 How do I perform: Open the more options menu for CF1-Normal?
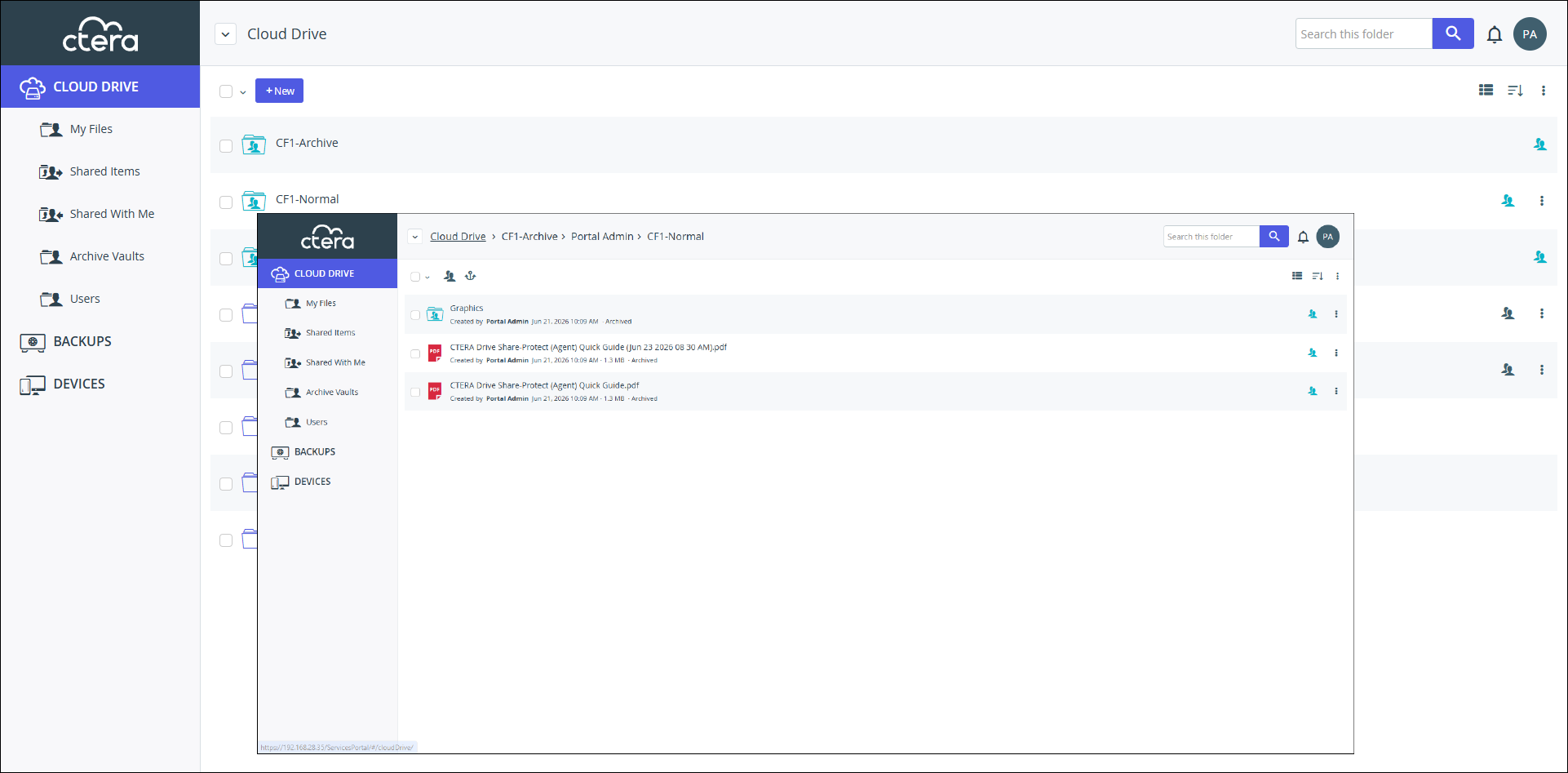click(x=1541, y=201)
